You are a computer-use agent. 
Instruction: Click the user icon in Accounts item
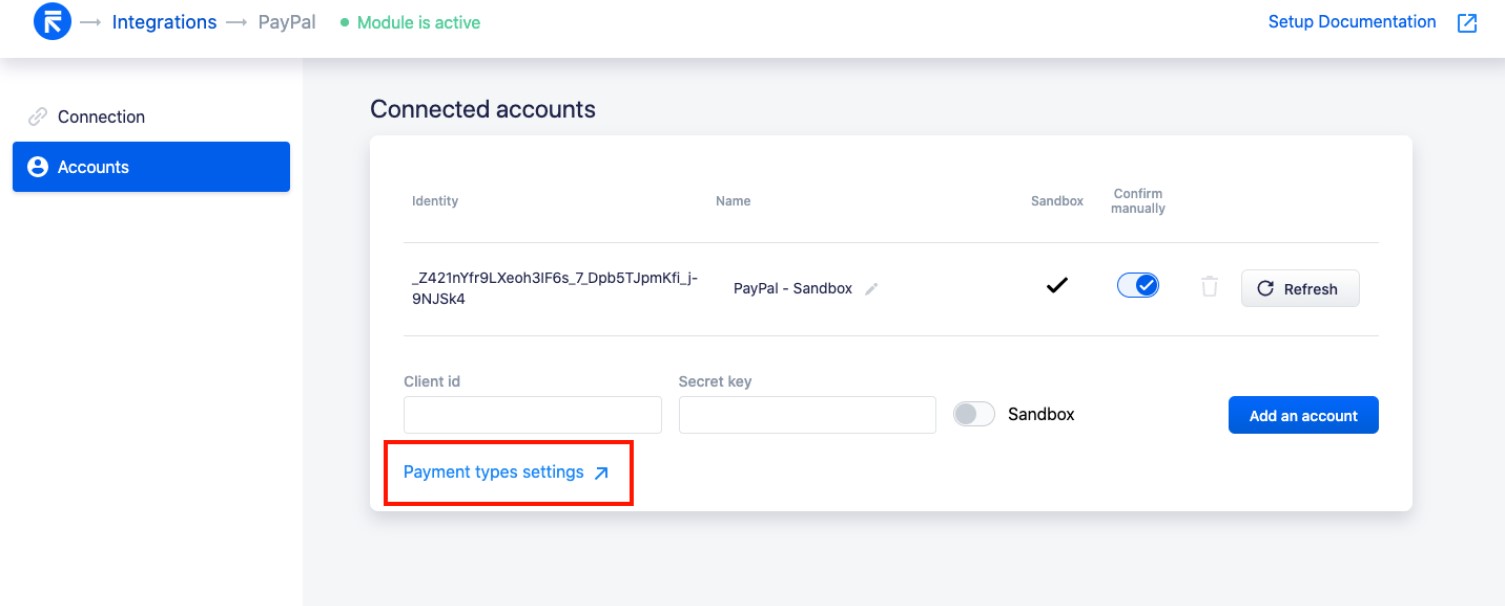click(38, 167)
